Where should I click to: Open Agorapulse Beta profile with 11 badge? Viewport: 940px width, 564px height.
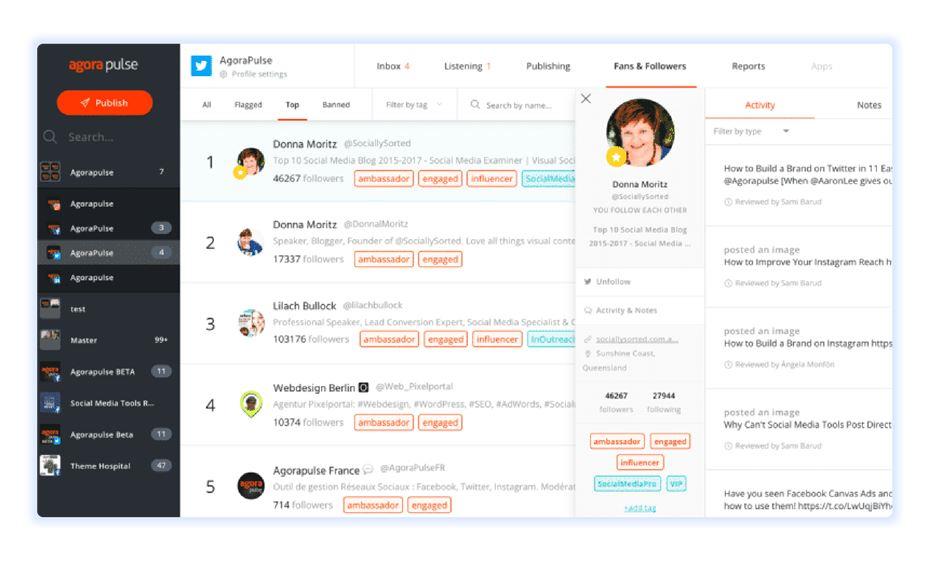(109, 435)
